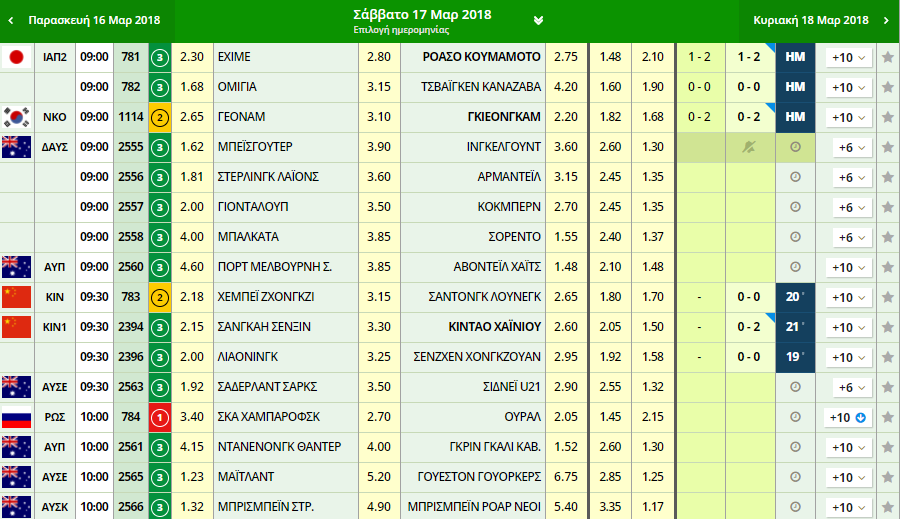Click the Russia flag icon
The image size is (901, 519).
point(16,417)
